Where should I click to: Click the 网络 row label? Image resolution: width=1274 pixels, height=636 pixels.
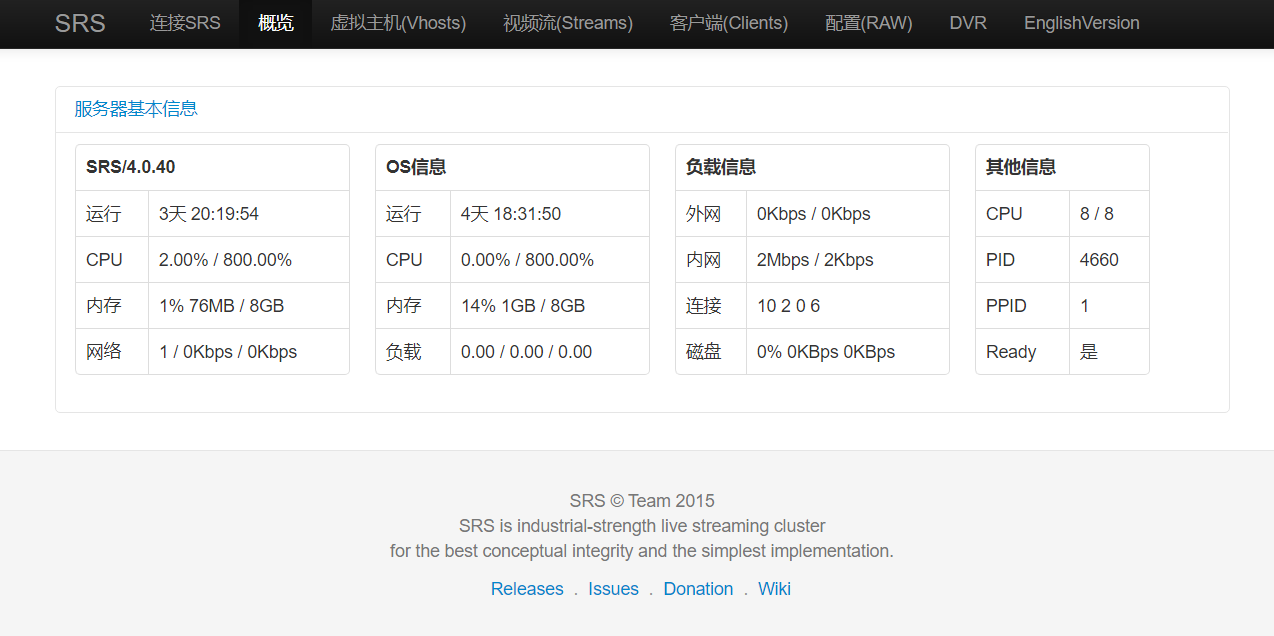[104, 352]
